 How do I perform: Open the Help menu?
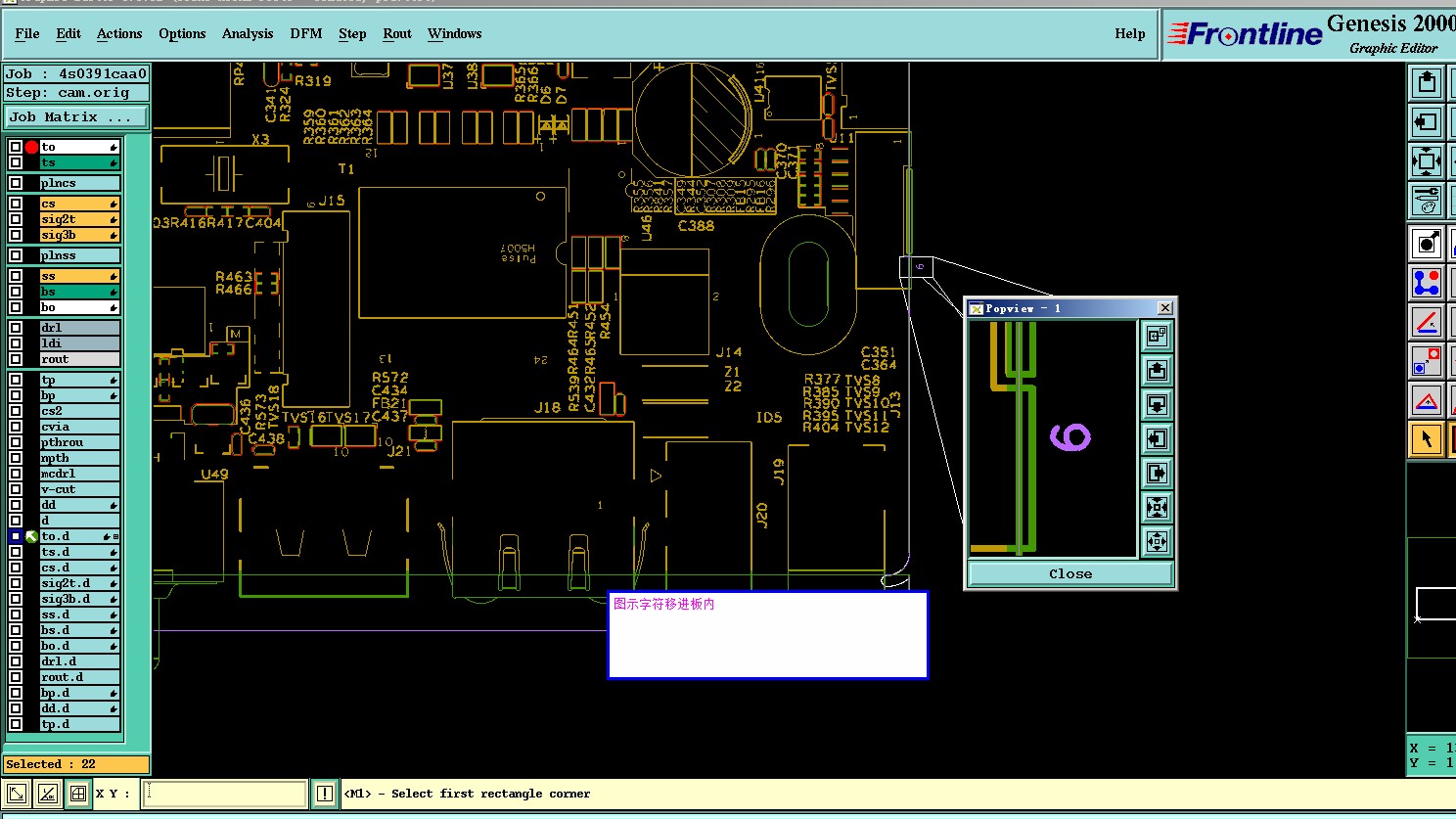[1130, 33]
